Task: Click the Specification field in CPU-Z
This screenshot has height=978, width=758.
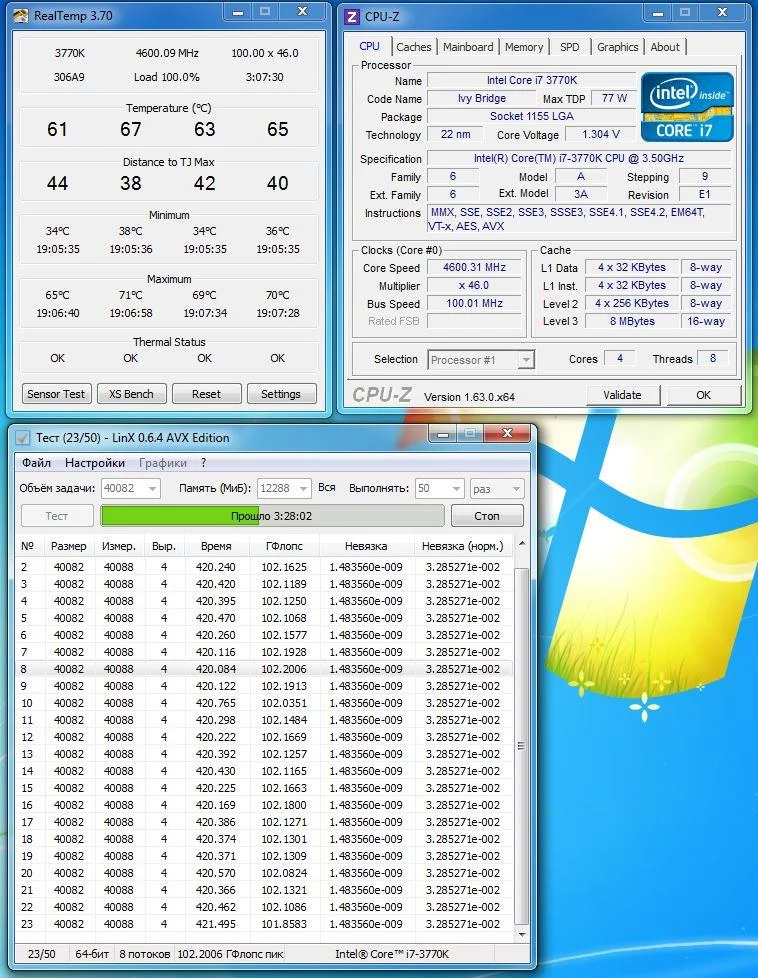Action: click(x=578, y=158)
